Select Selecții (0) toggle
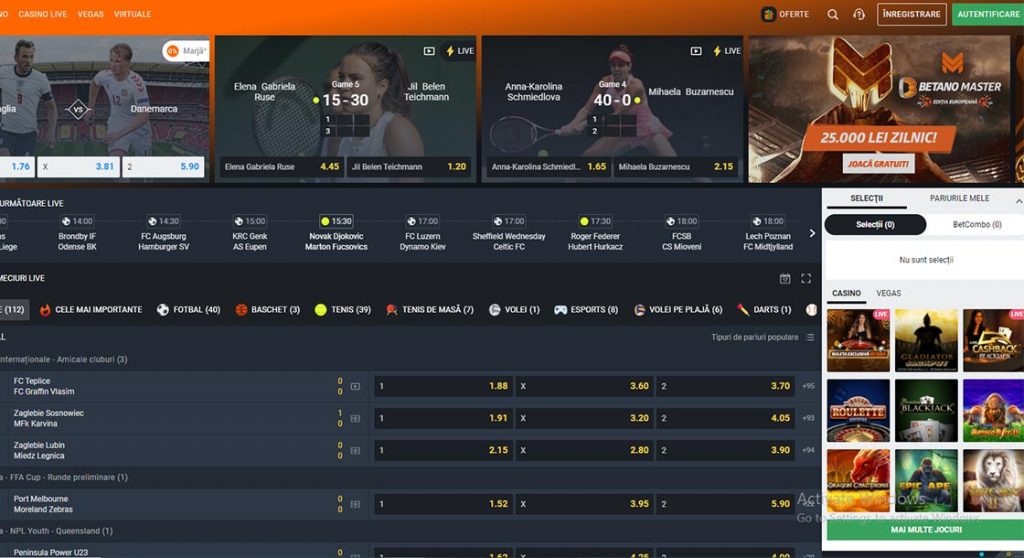Image resolution: width=1024 pixels, height=558 pixels. (875, 225)
